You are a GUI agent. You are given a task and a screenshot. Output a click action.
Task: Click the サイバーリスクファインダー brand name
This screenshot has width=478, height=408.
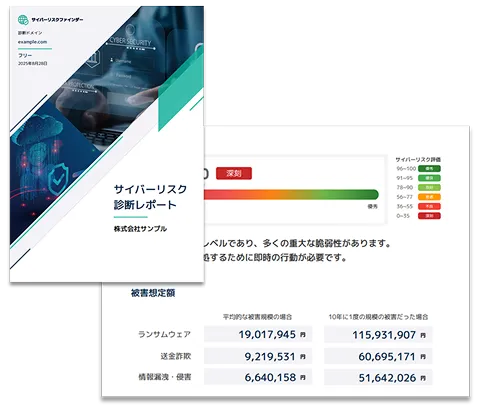point(57,20)
